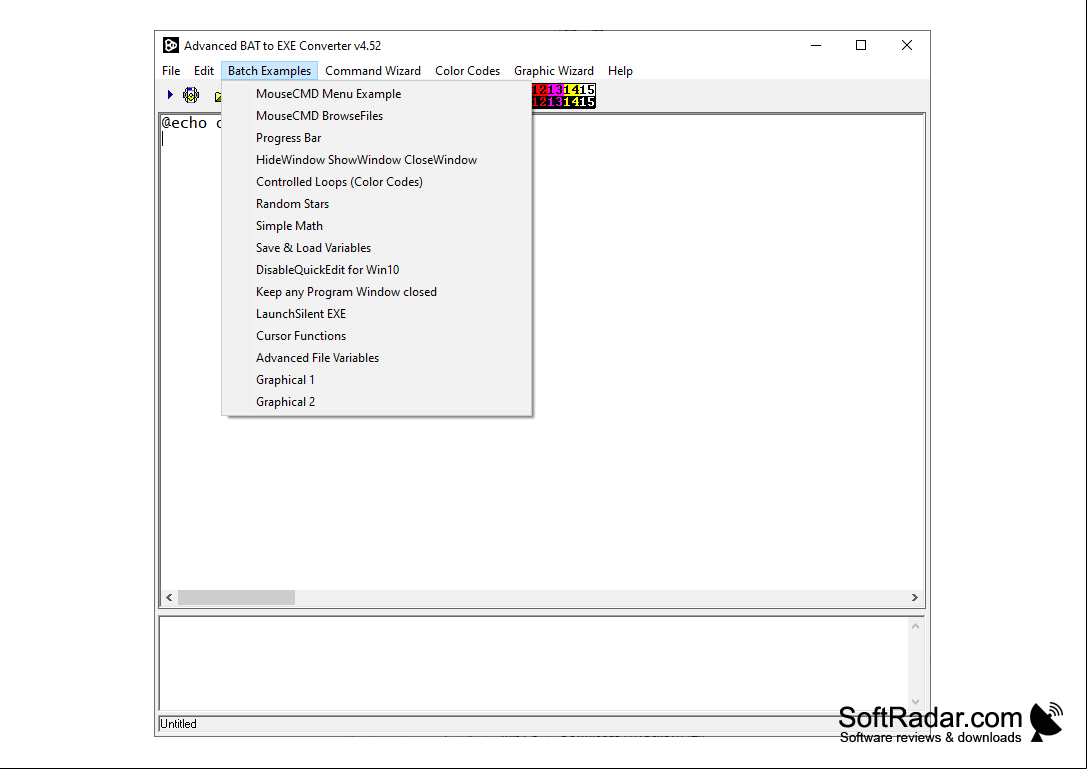Pick yellow 14 on black color code
1087x769 pixels.
(x=571, y=102)
